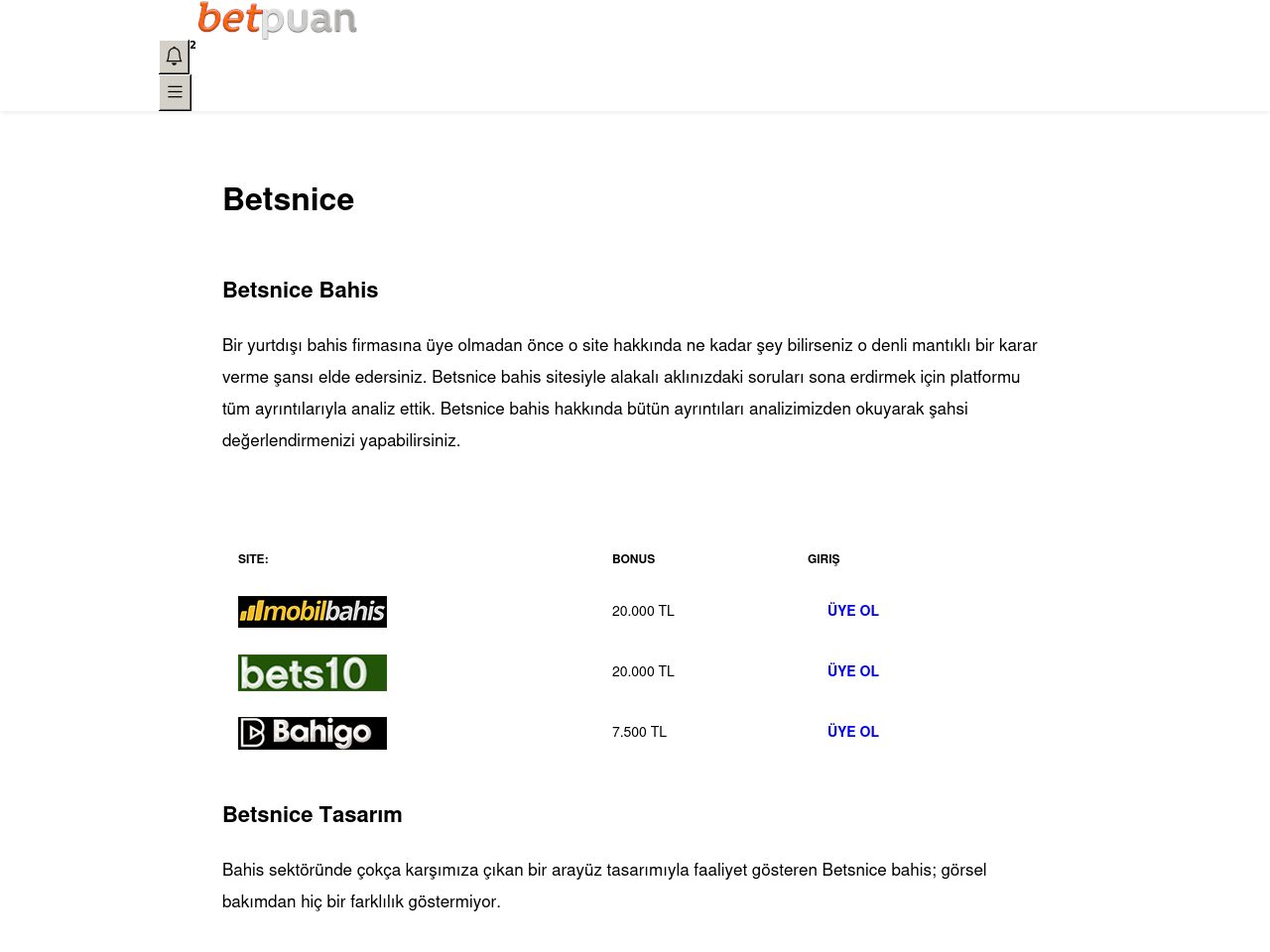
Task: Open the Bahigo logo image
Action: [313, 733]
